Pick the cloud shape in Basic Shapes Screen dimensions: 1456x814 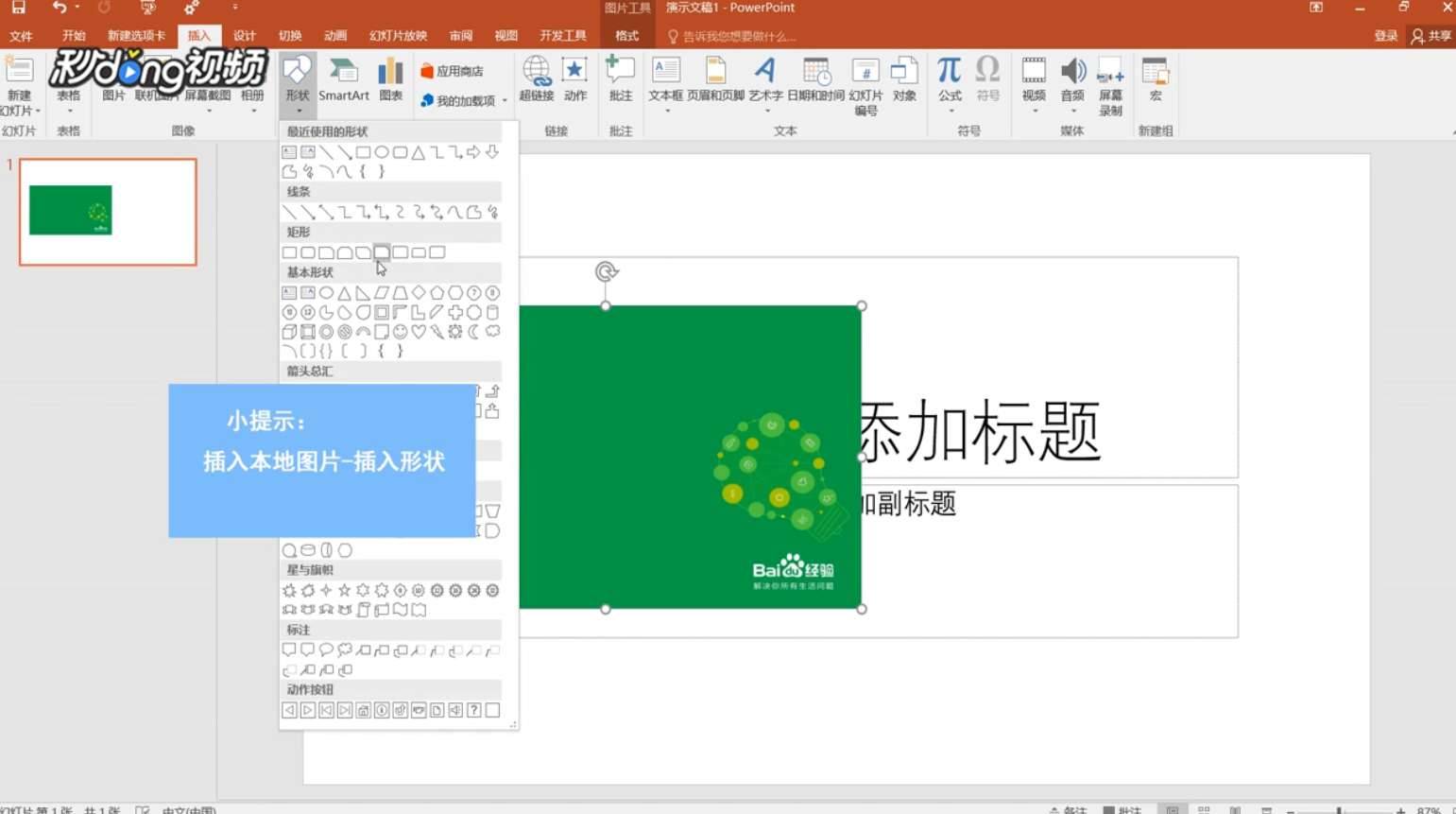coord(492,332)
